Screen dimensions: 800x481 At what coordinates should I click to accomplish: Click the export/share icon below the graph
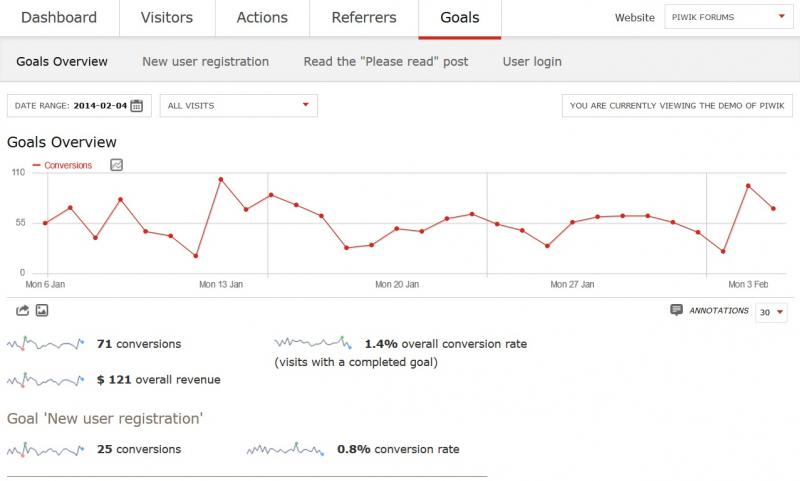tap(22, 310)
